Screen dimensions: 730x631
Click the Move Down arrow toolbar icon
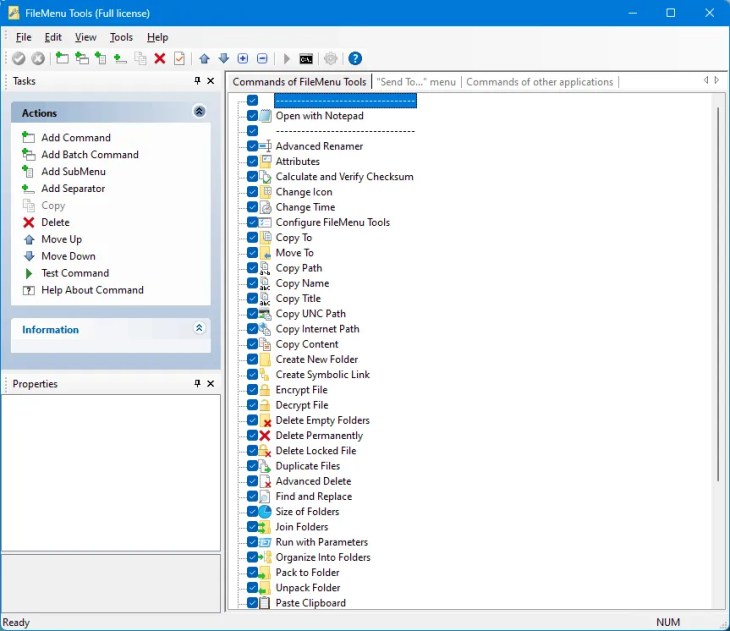[224, 58]
